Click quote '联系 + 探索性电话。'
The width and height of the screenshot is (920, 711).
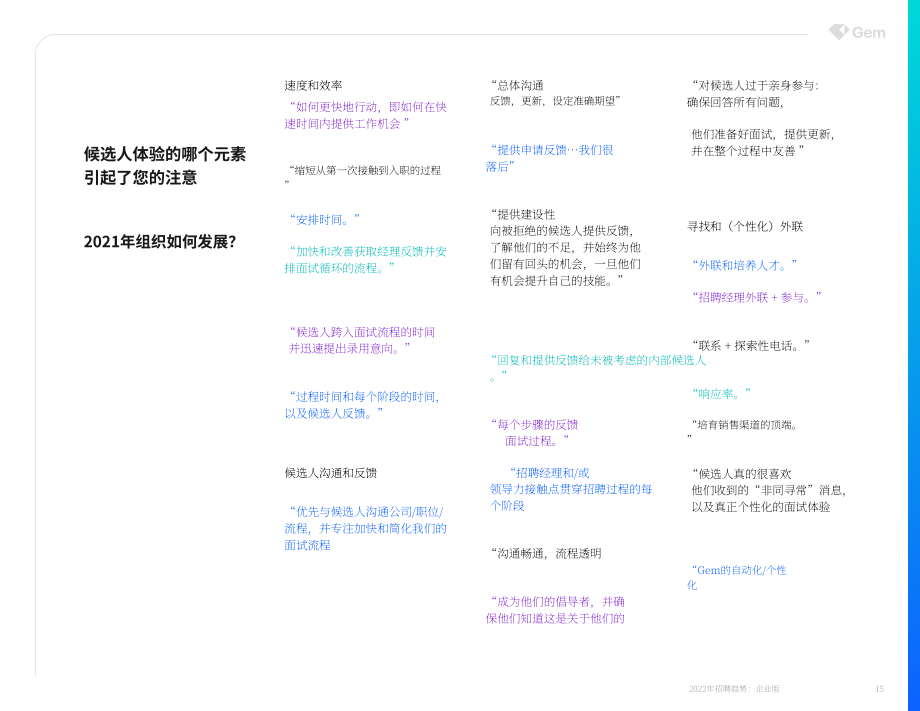pos(750,346)
